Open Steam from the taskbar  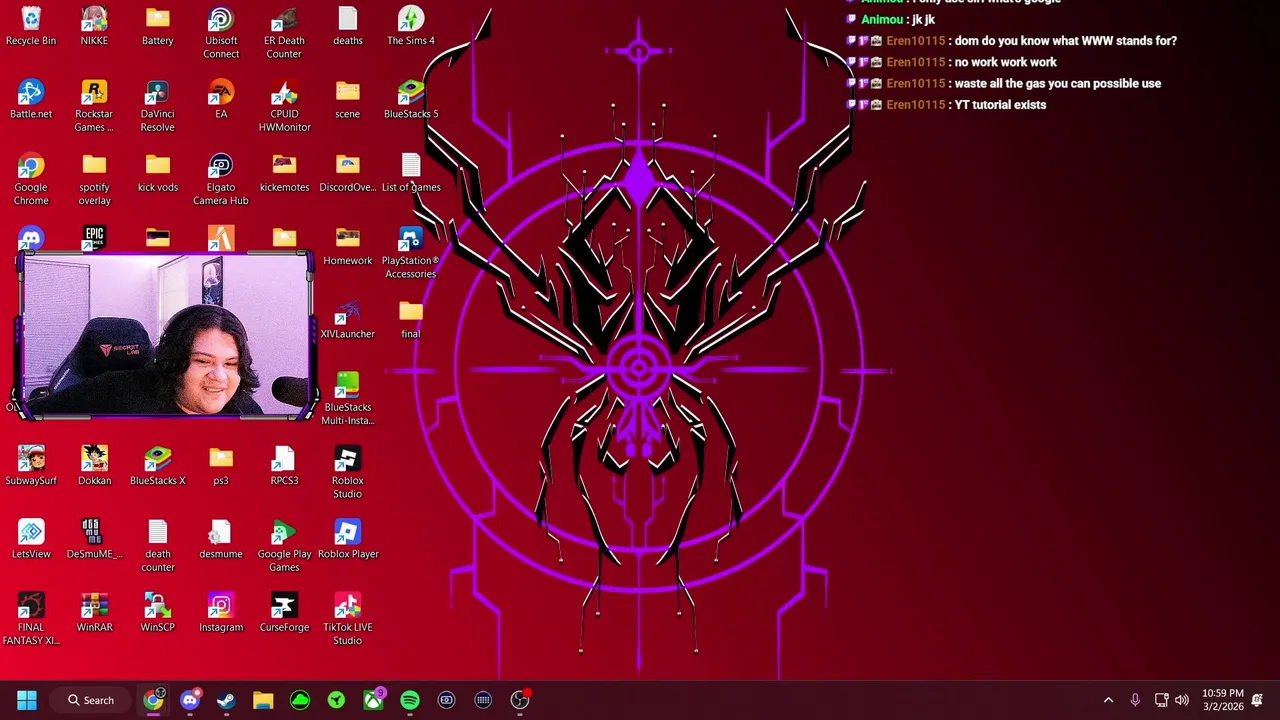click(x=226, y=700)
